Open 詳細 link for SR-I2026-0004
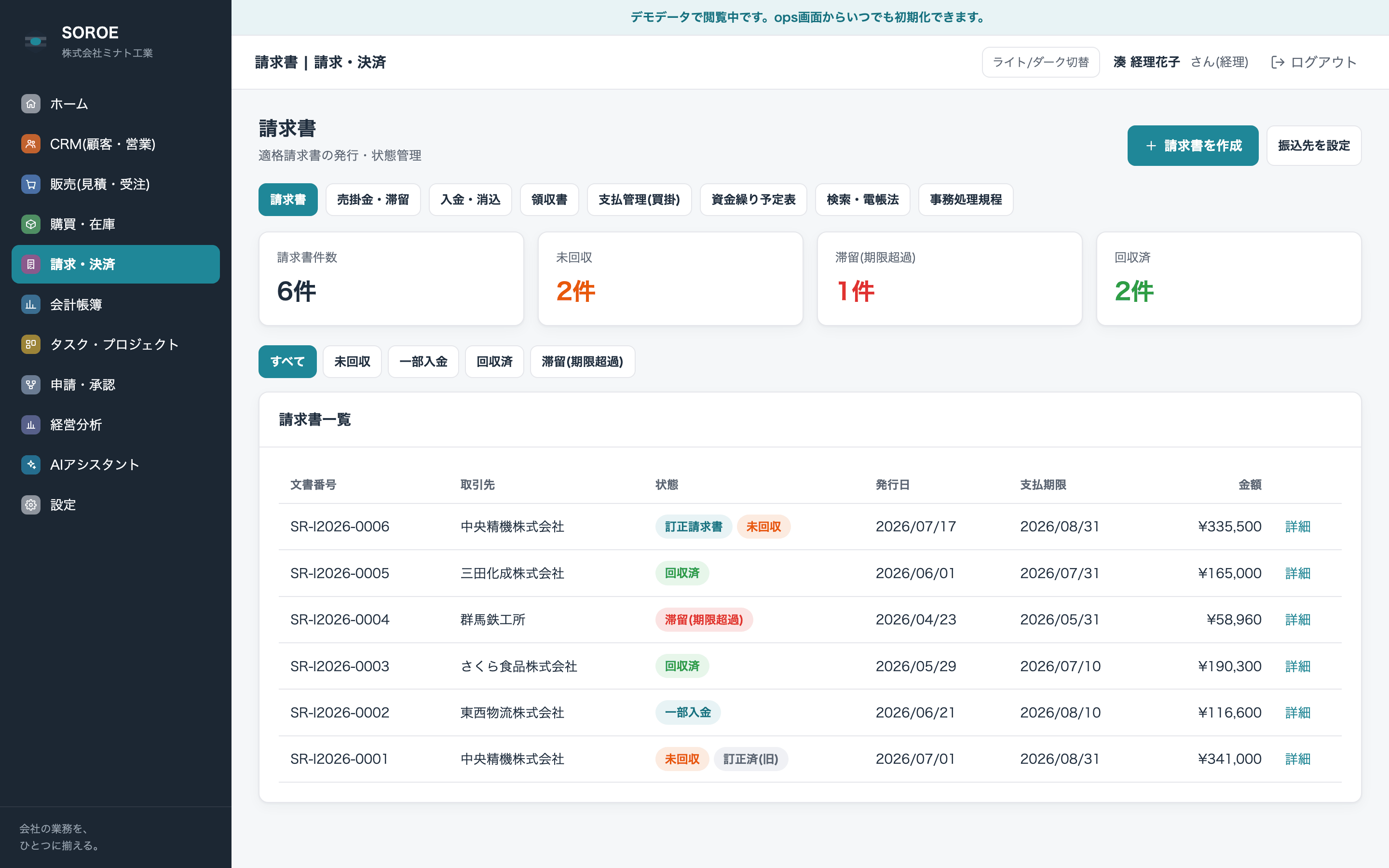Viewport: 1389px width, 868px height. tap(1297, 620)
